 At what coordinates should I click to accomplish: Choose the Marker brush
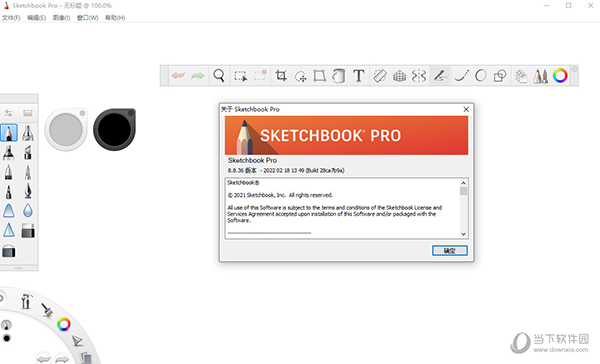point(8,152)
